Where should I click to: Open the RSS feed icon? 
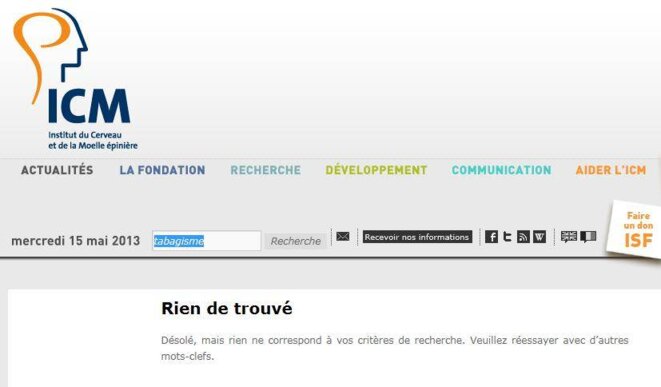point(523,236)
